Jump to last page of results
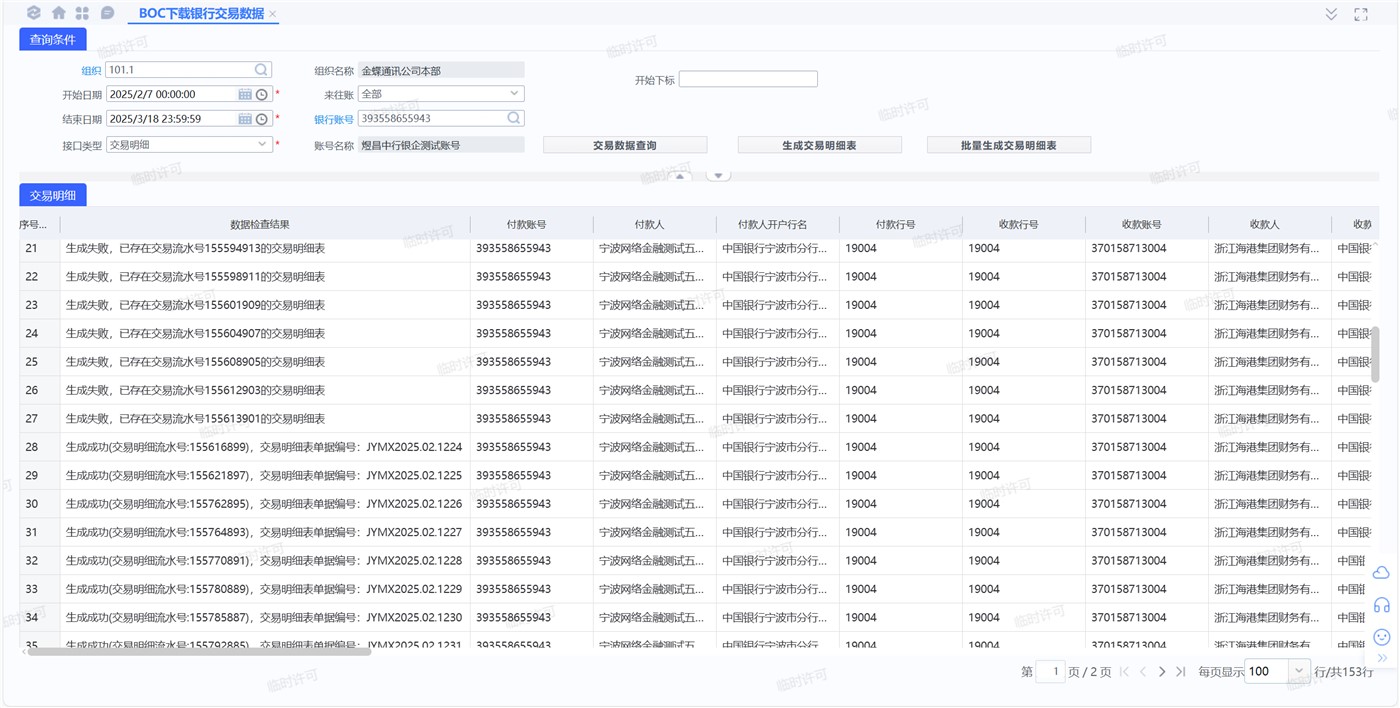 click(x=1180, y=672)
